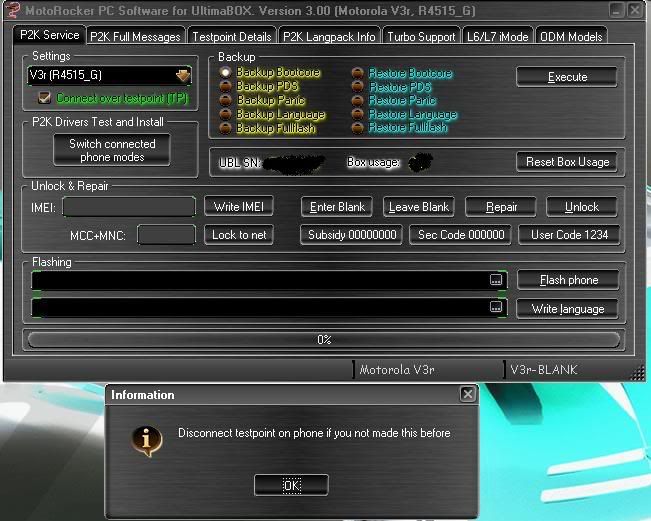The image size is (651, 521).
Task: Open L6/L7 iMode tab
Action: click(497, 37)
